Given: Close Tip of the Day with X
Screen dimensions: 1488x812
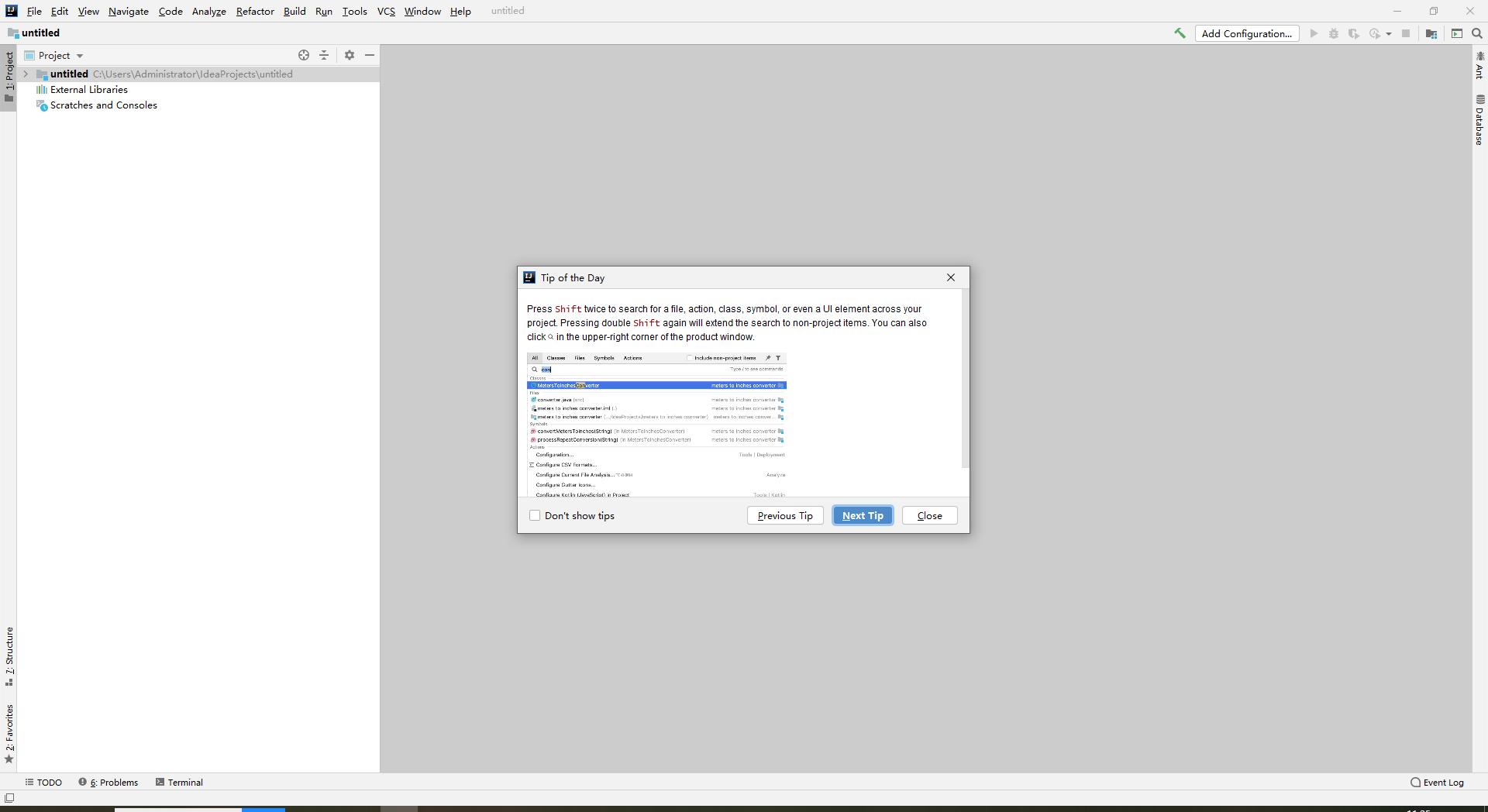Looking at the screenshot, I should 951,277.
